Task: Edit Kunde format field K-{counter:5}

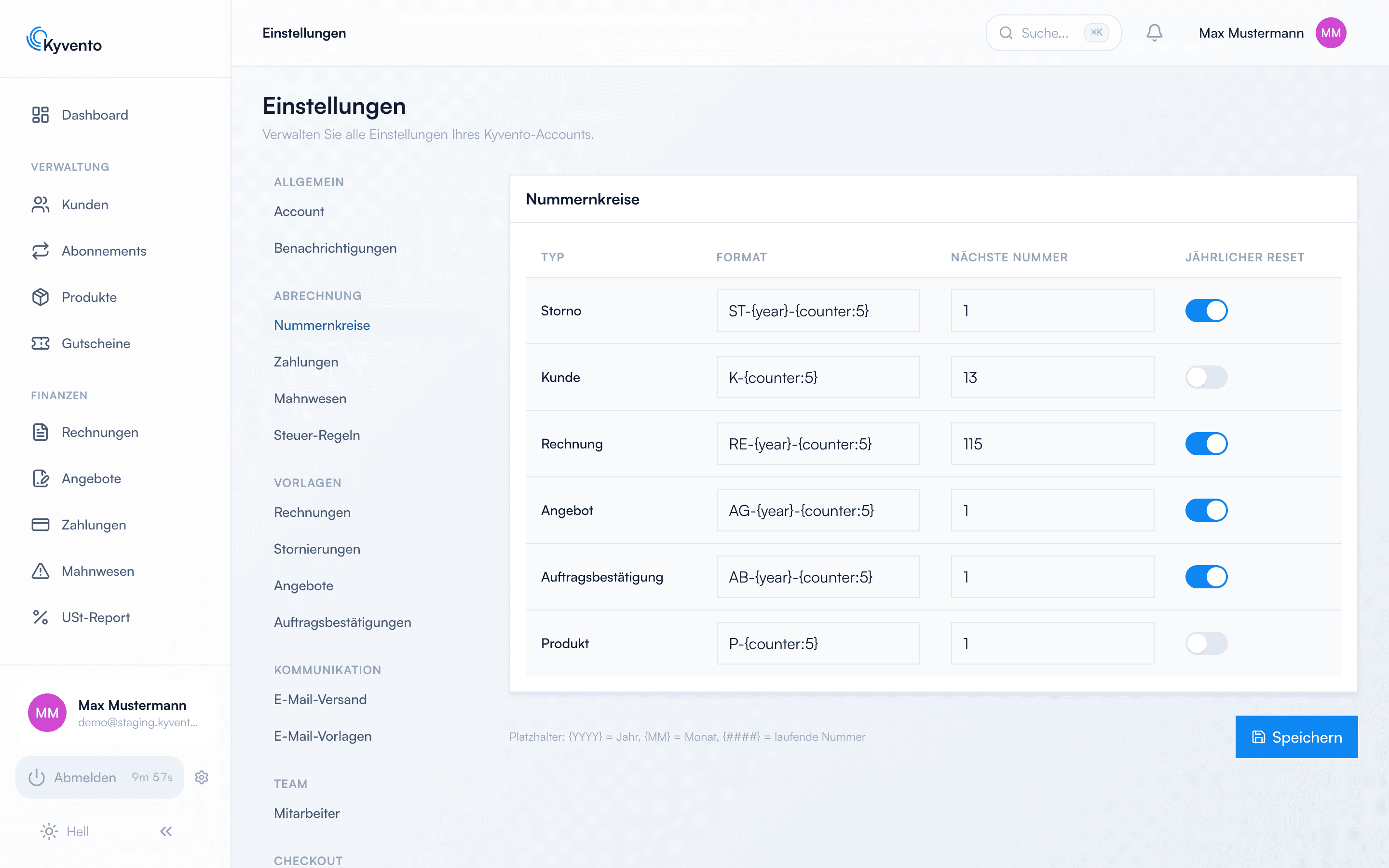Action: point(818,377)
